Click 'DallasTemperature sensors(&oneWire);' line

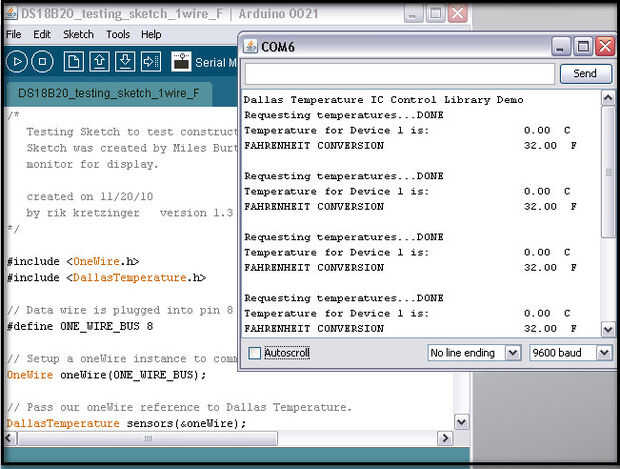click(x=127, y=424)
